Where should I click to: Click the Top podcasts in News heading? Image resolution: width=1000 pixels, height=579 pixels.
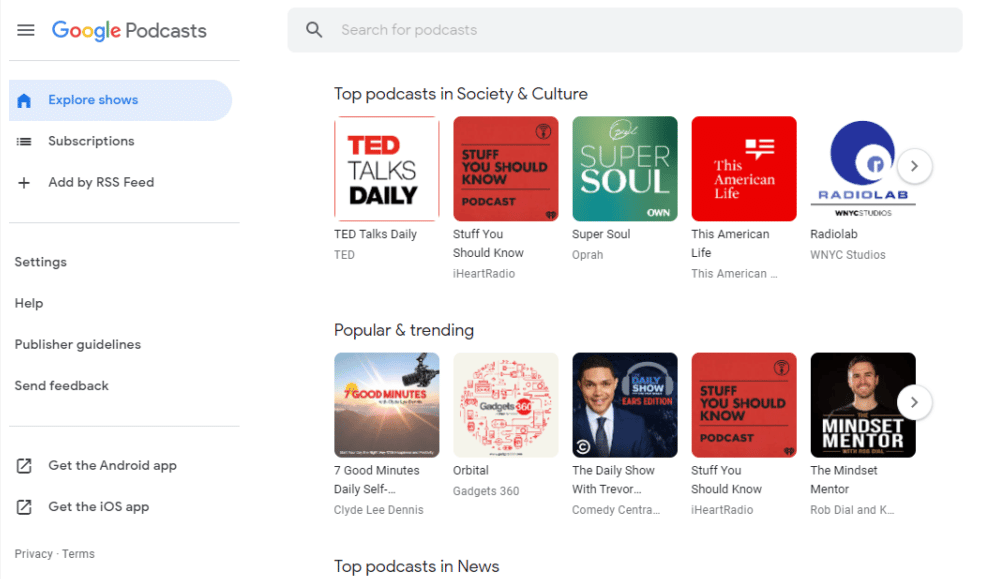click(416, 566)
